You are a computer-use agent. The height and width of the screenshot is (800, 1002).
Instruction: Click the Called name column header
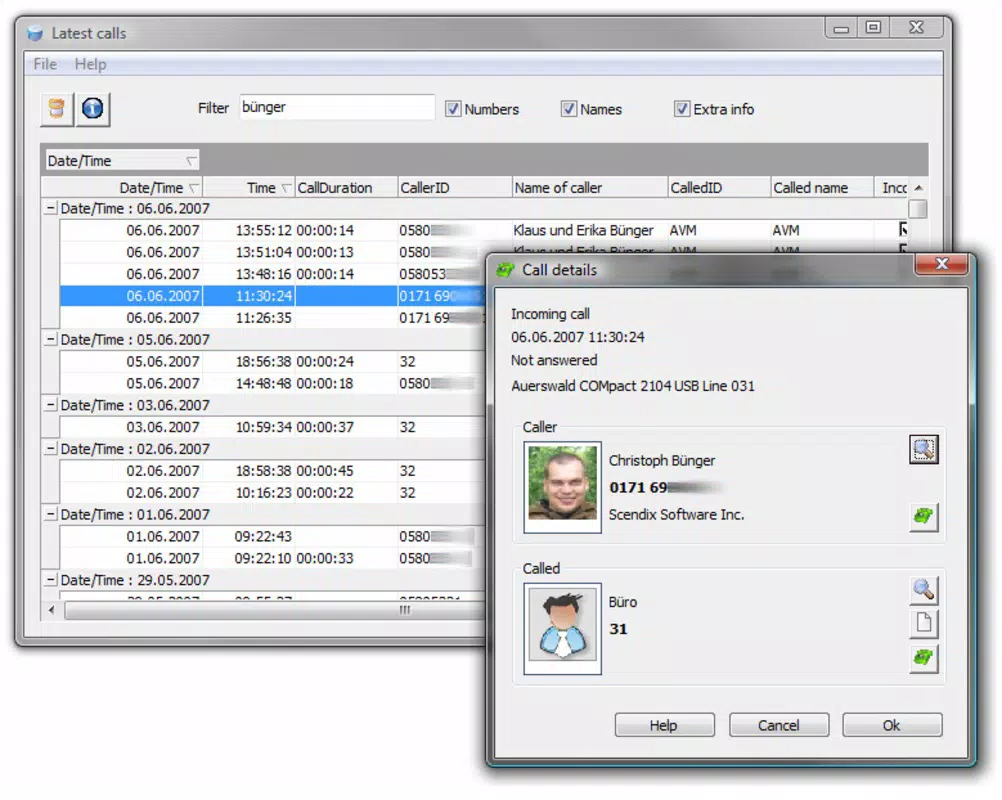point(822,188)
